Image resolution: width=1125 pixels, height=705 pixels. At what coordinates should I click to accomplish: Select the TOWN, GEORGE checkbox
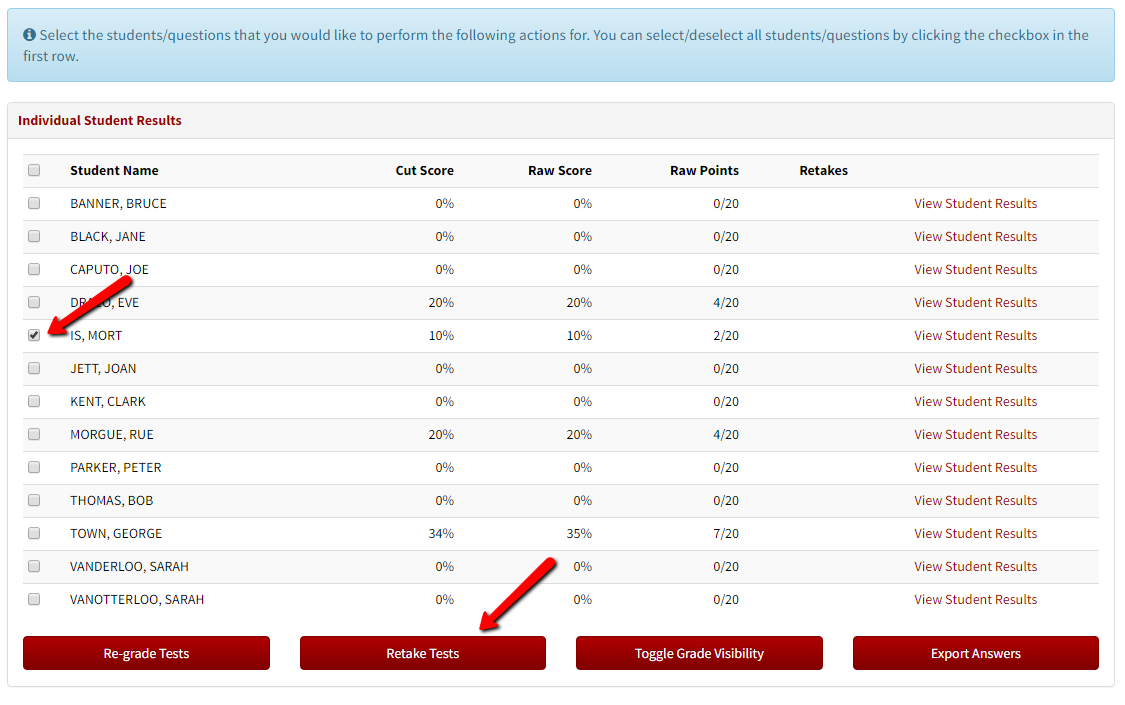[x=34, y=533]
